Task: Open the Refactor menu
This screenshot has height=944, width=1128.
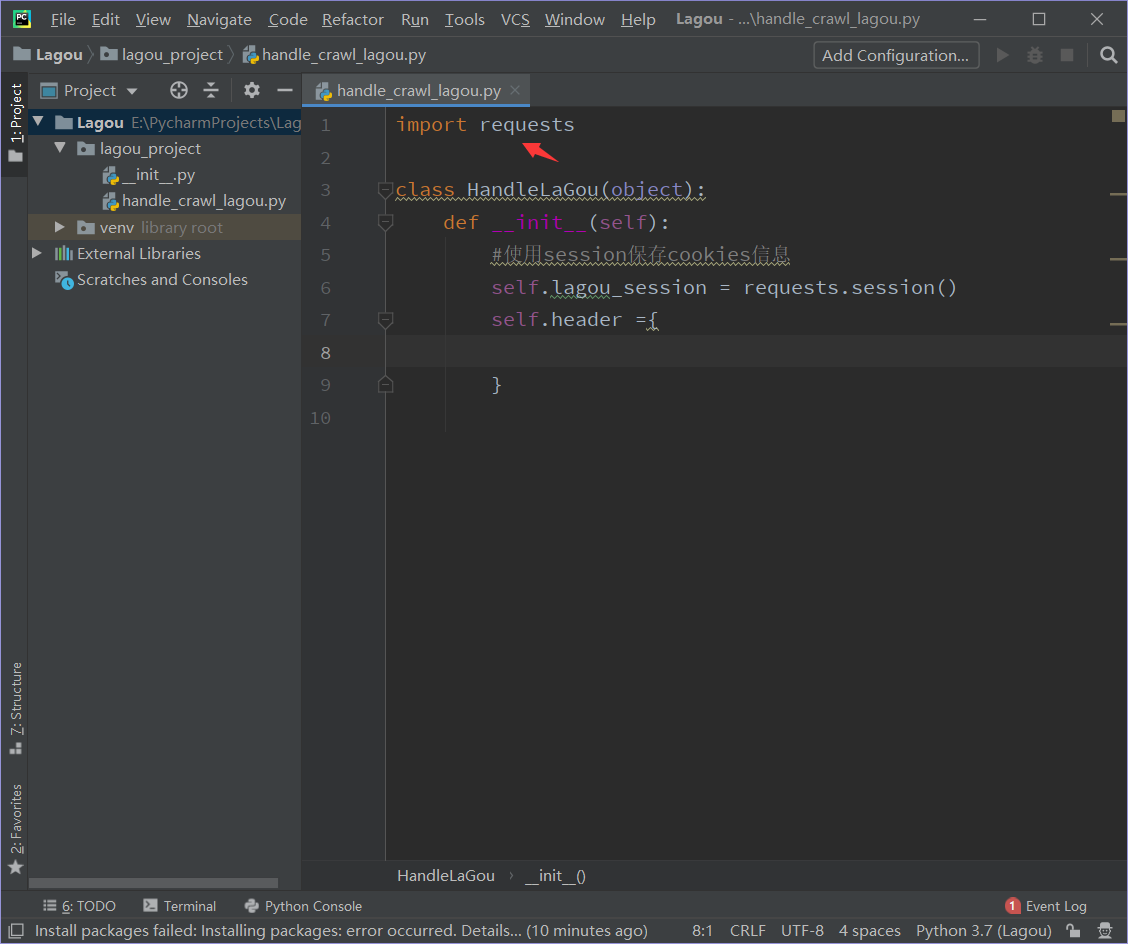Action: (352, 18)
